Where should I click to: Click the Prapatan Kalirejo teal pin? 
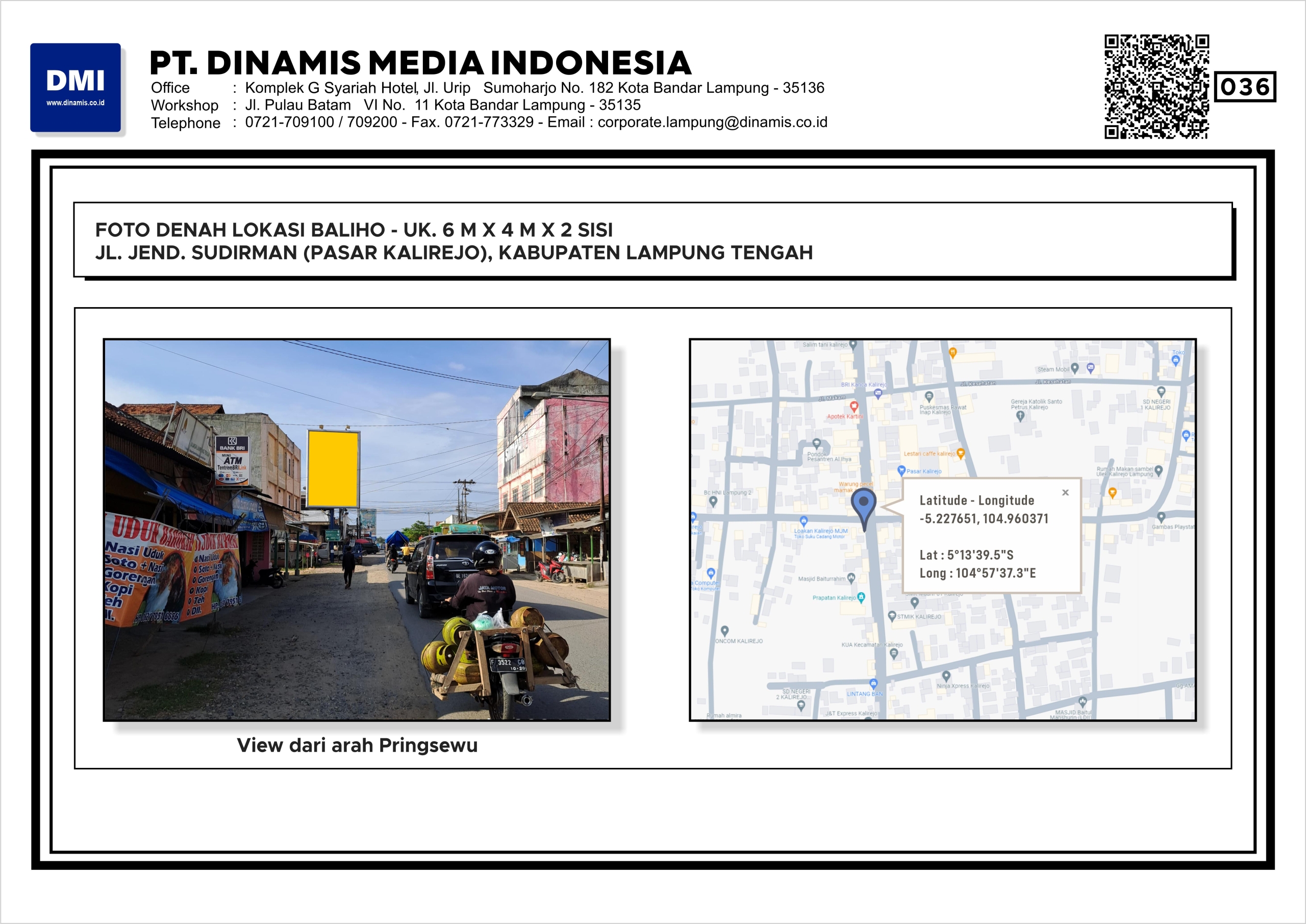click(x=861, y=597)
